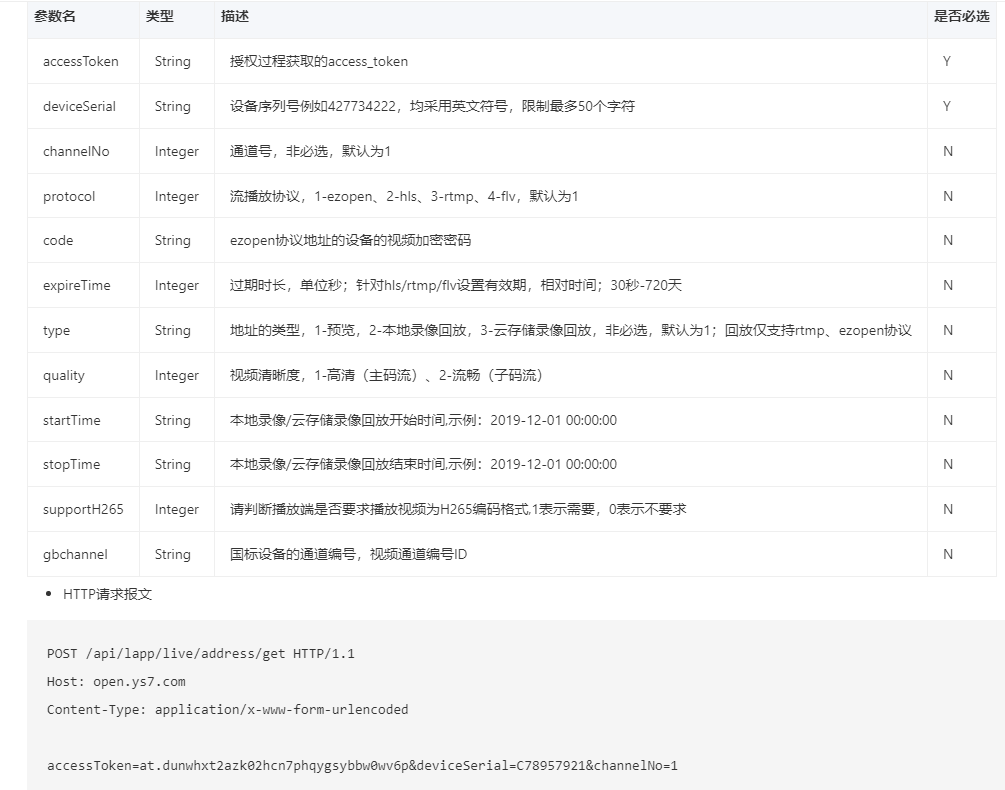The width and height of the screenshot is (1005, 790).
Task: Click the channelNo parameter cell
Action: click(76, 151)
